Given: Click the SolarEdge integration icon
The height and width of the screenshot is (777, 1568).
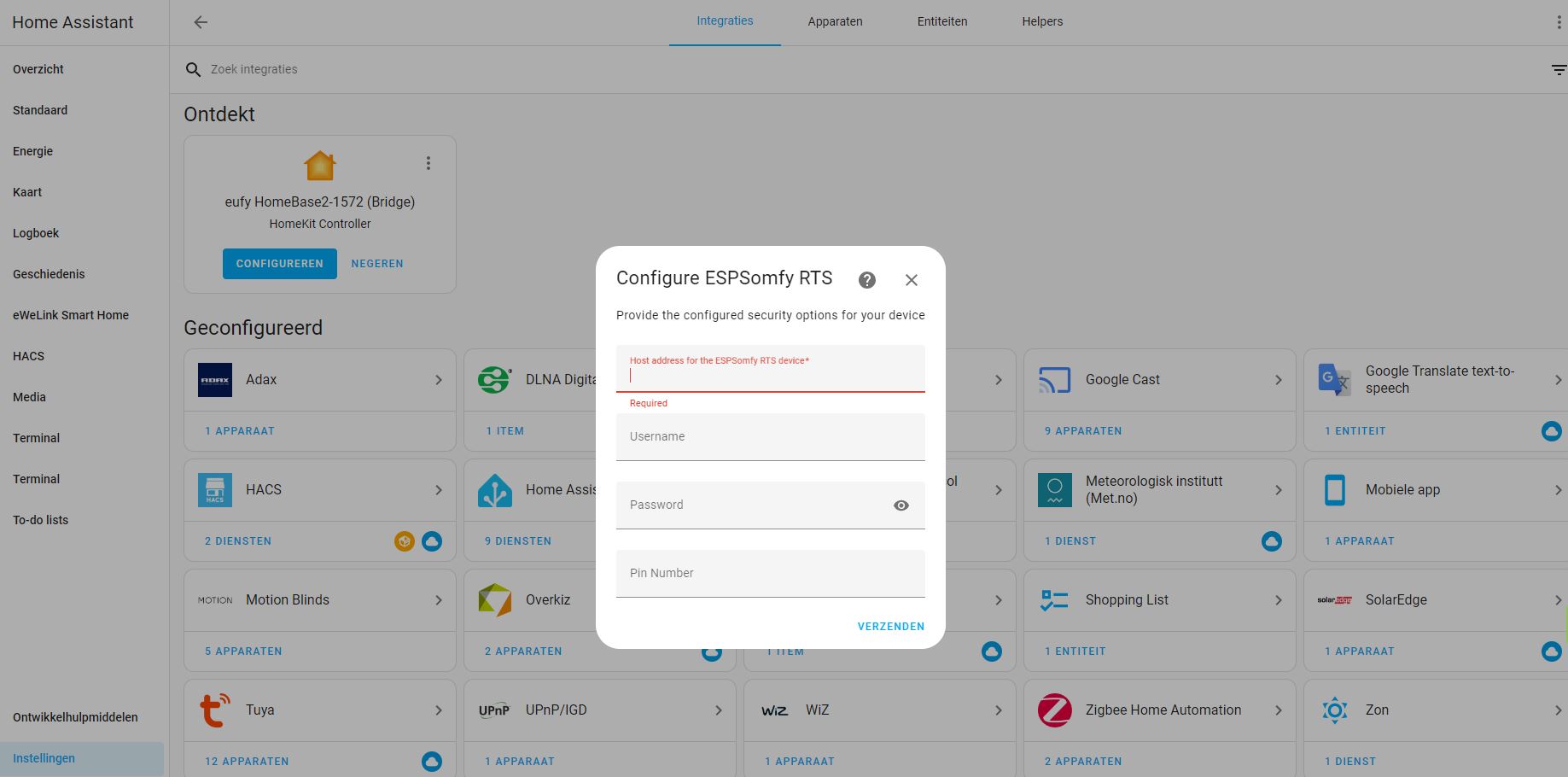Looking at the screenshot, I should (1335, 600).
